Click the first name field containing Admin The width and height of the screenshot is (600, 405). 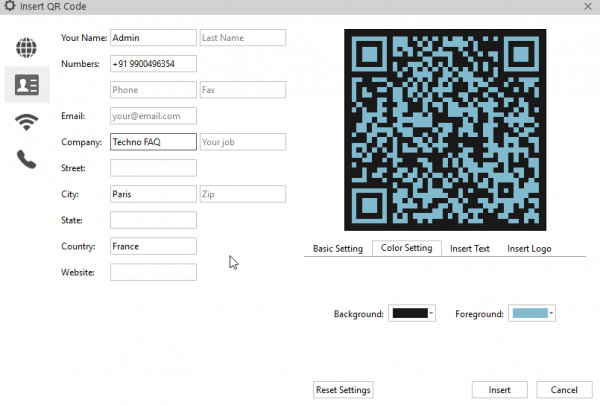coord(153,38)
